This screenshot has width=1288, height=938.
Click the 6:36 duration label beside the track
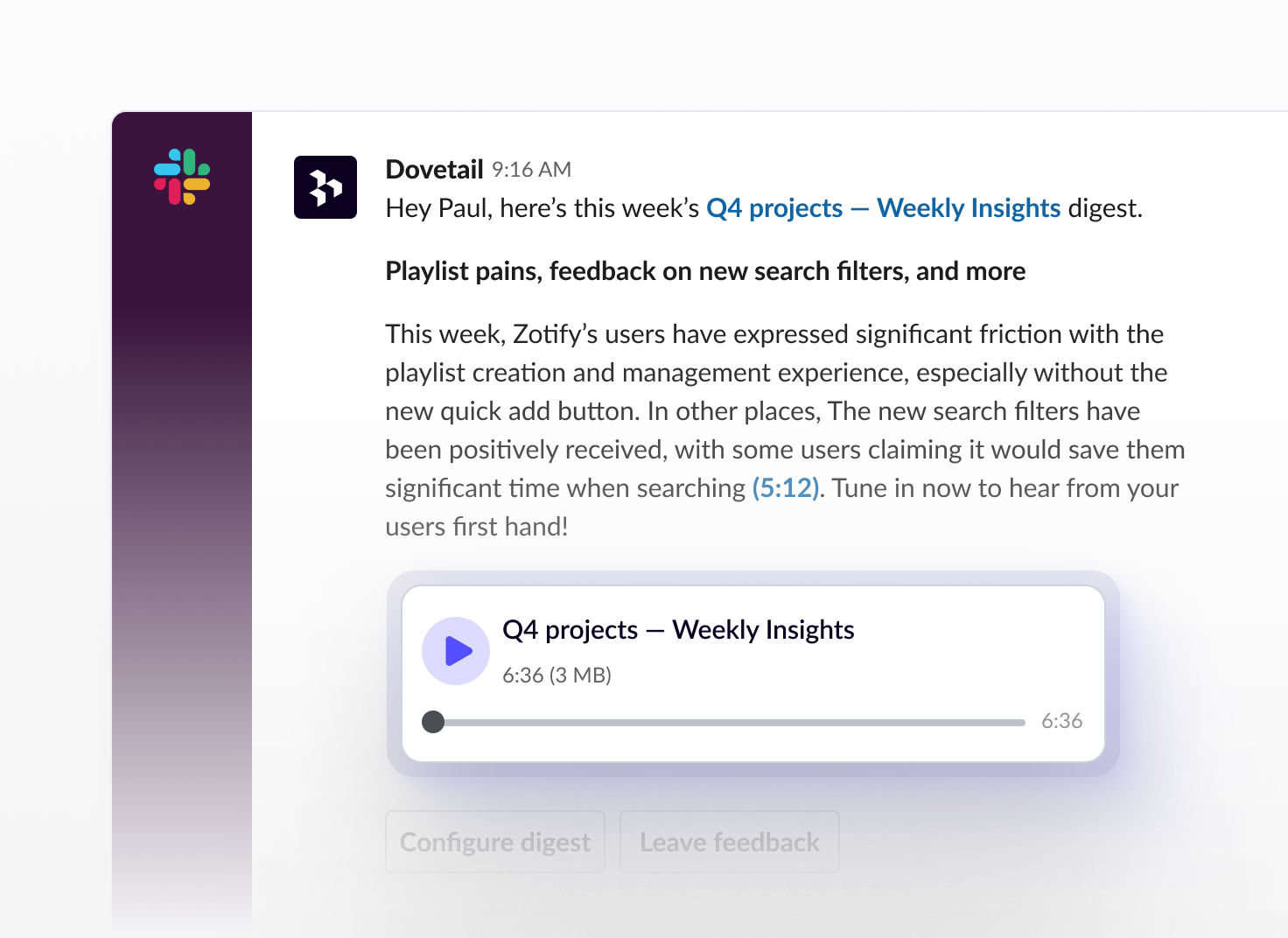coord(1061,721)
